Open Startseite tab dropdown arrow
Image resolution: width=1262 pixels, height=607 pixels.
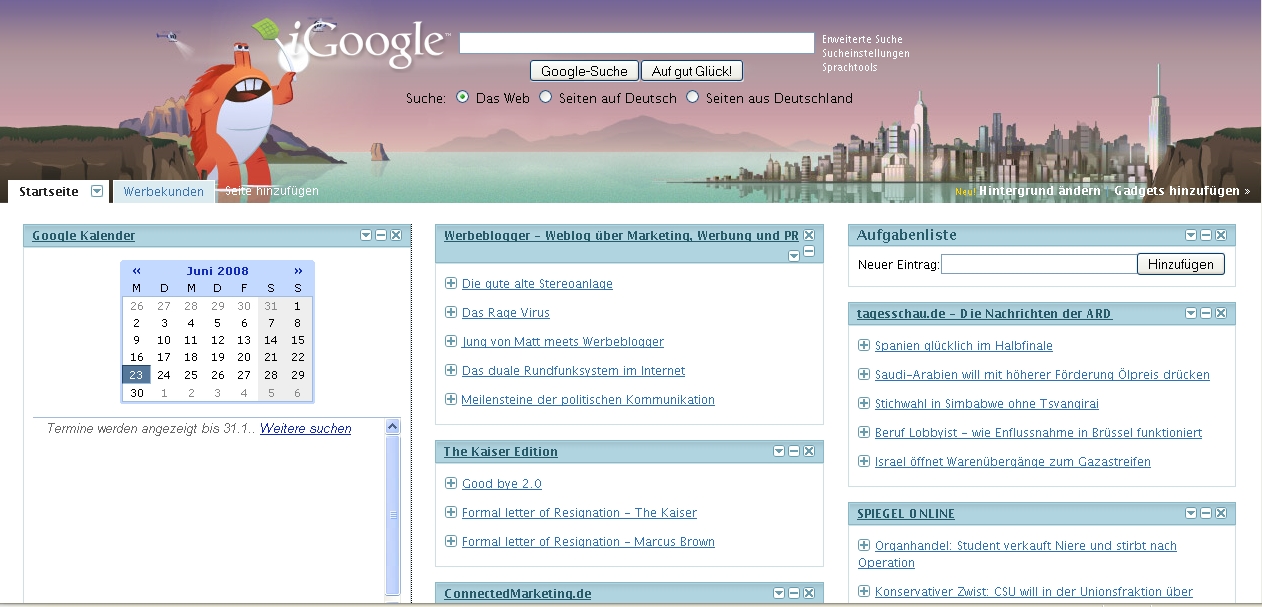97,191
